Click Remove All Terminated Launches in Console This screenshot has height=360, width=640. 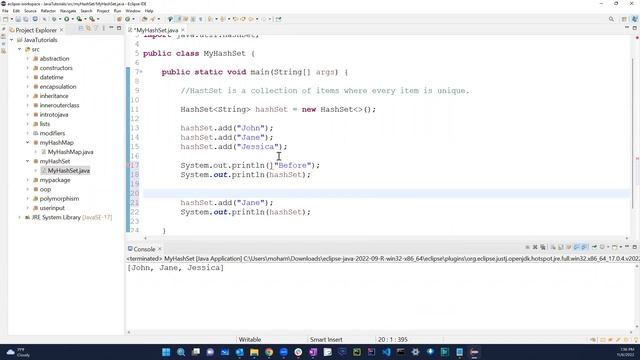pos(542,247)
